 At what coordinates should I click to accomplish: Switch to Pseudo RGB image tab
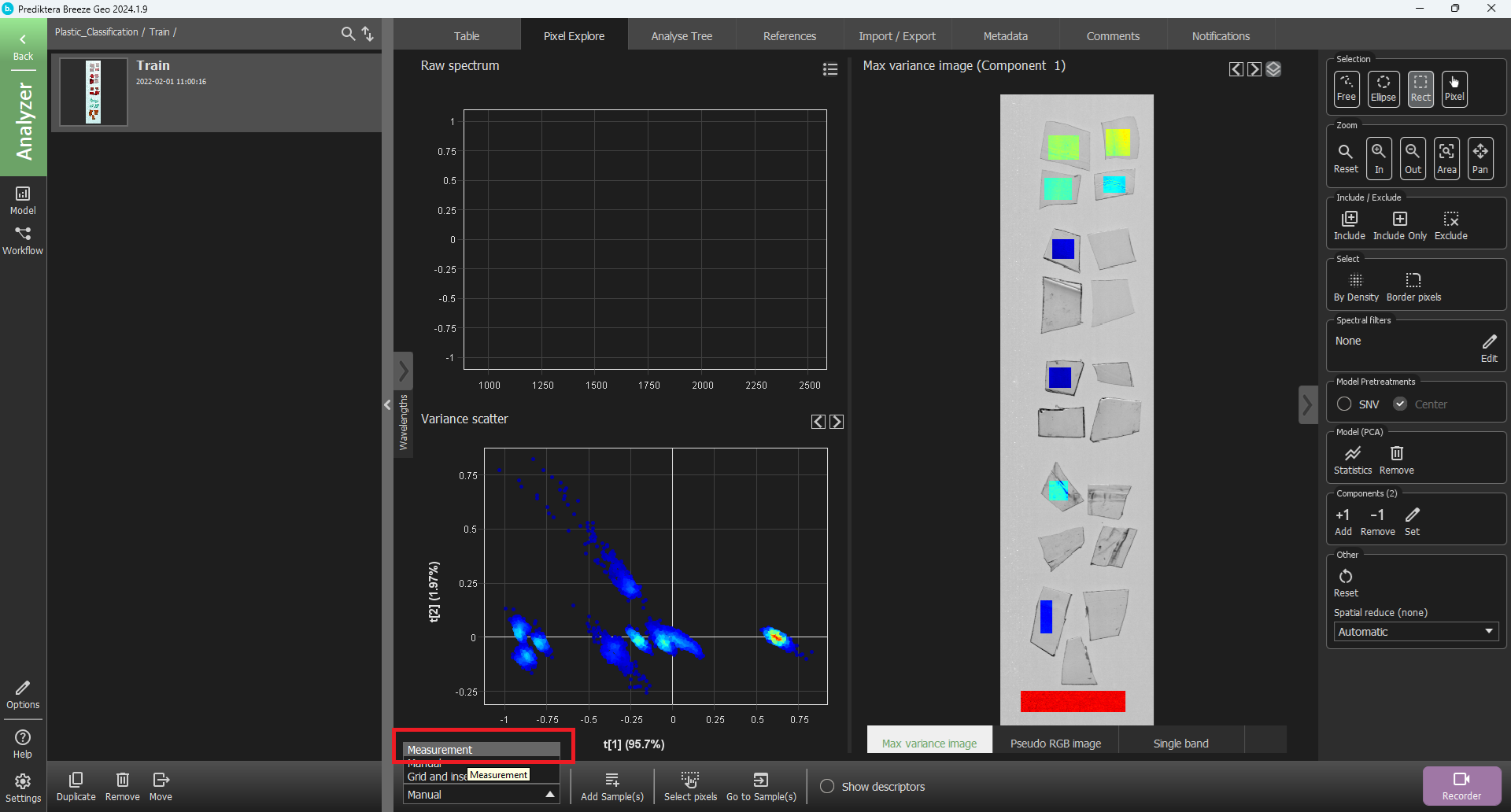pos(1055,744)
